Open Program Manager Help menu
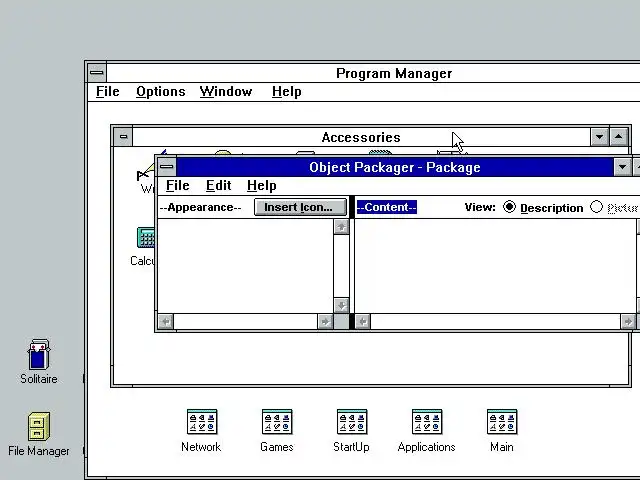 (x=287, y=91)
